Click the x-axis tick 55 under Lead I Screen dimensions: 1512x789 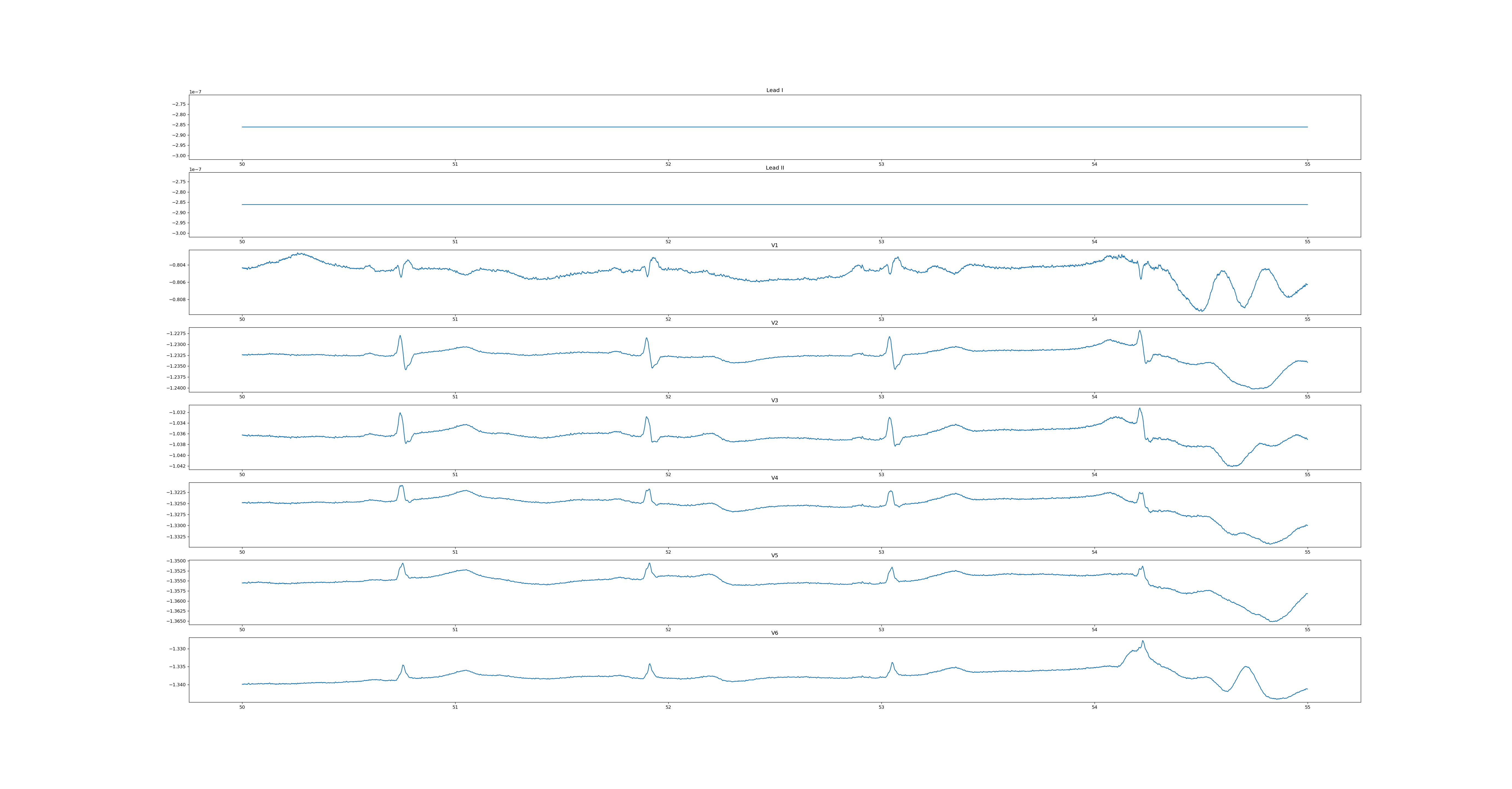click(x=1307, y=164)
